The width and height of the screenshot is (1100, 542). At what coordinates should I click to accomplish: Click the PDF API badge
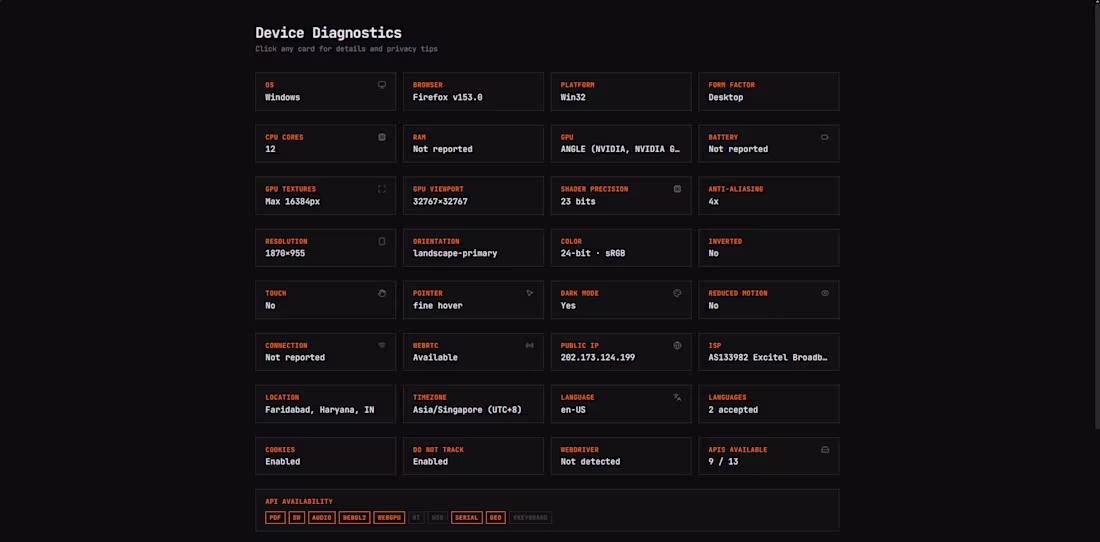pyautogui.click(x=275, y=517)
